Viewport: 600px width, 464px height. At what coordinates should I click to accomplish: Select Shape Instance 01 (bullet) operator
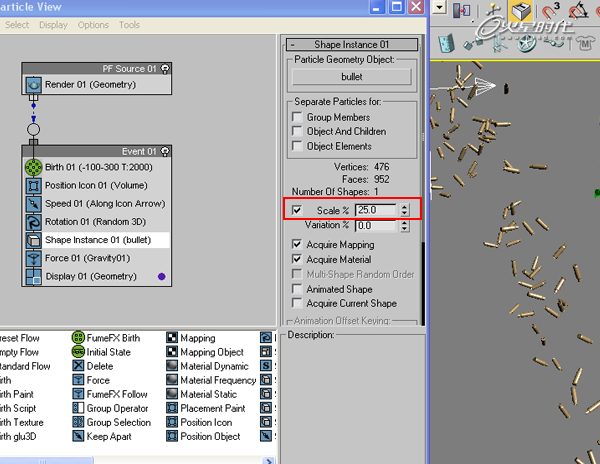(x=98, y=240)
